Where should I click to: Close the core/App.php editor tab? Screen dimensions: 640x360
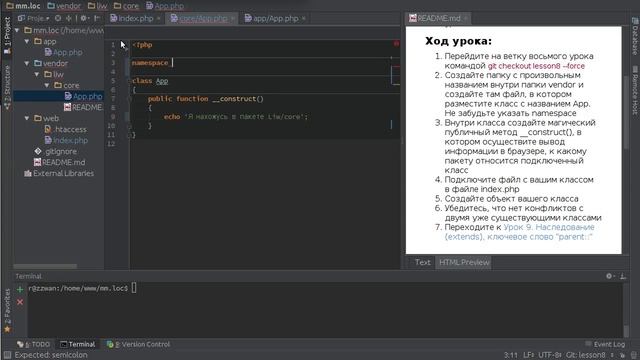tap(233, 18)
